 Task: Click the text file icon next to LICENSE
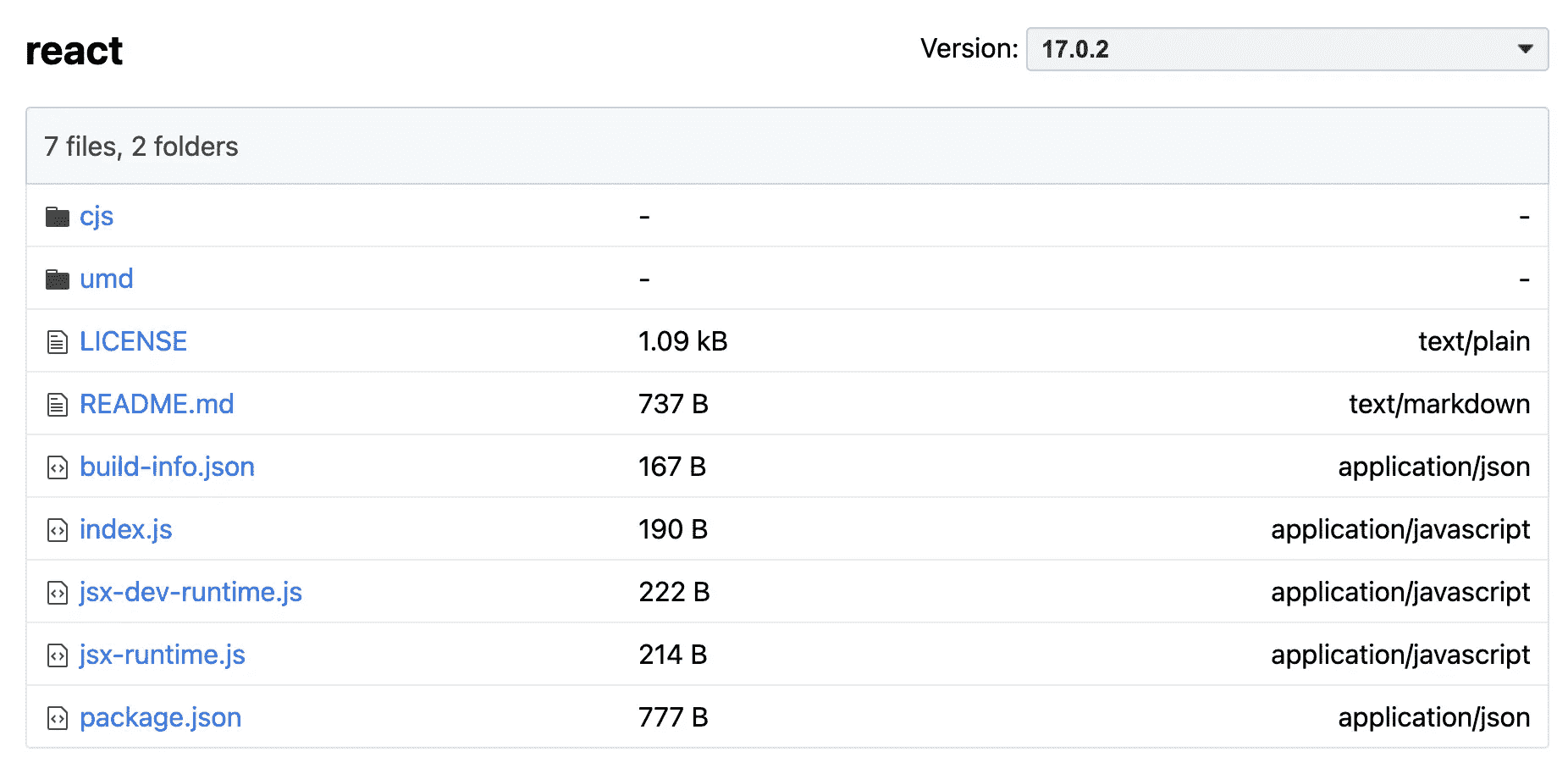[57, 342]
